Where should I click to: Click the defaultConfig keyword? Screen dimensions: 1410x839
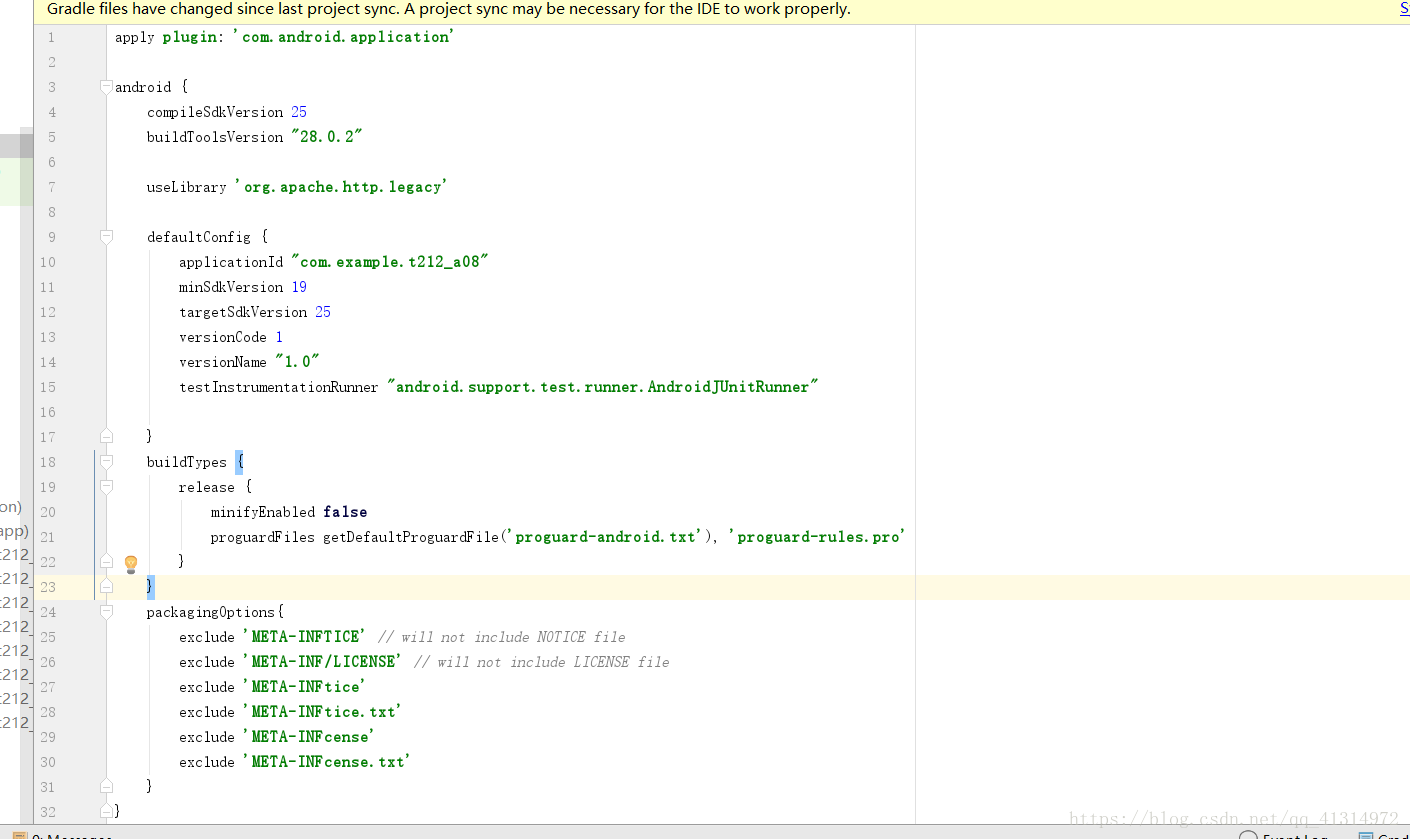(199, 237)
